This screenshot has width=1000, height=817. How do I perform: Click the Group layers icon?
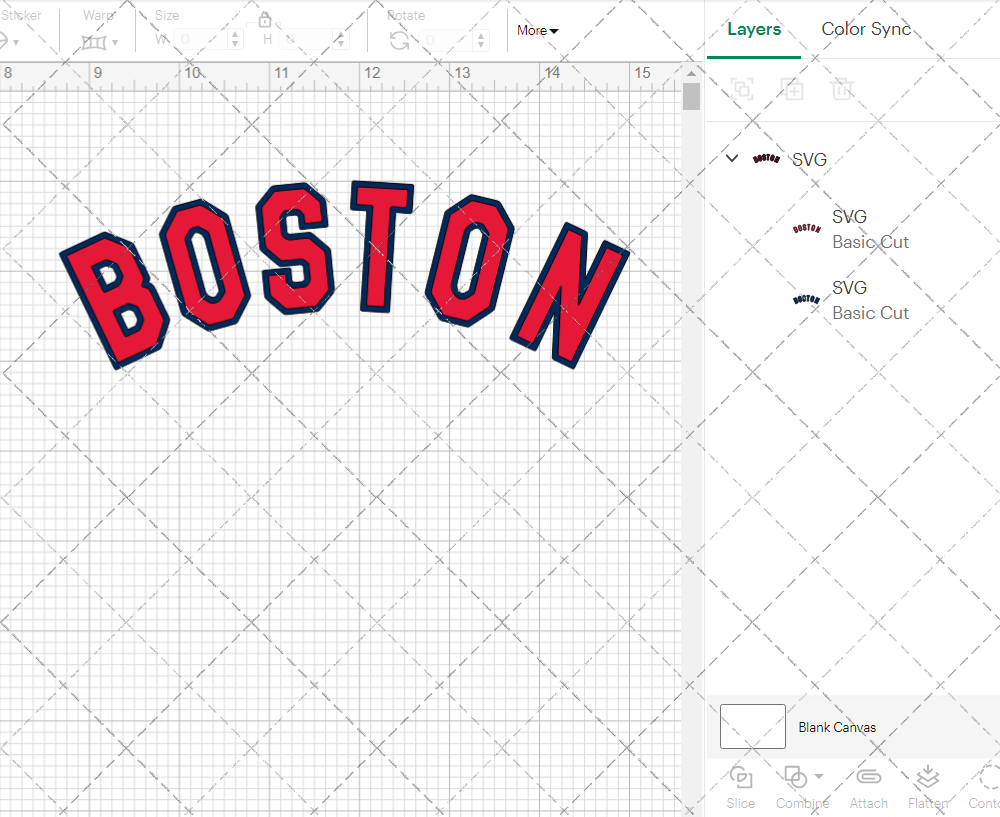tap(742, 89)
